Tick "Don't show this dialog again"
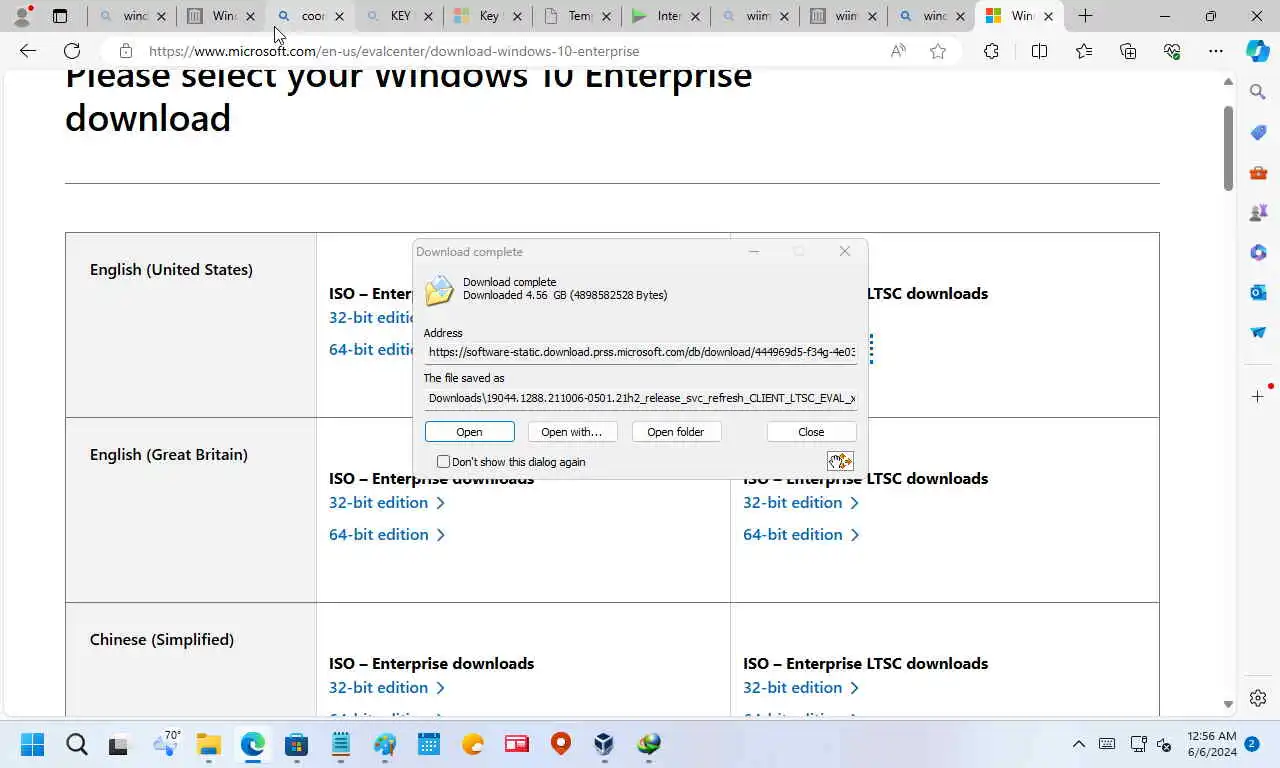 coord(443,462)
